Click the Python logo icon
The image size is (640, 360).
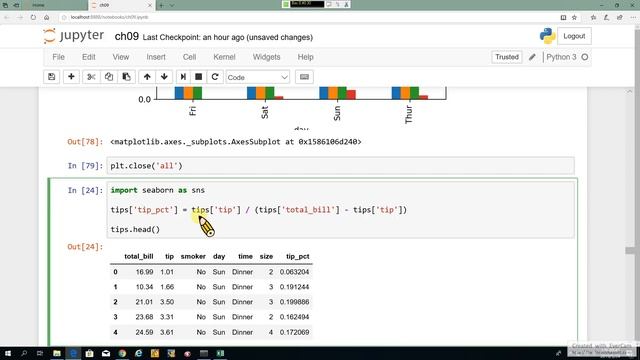click(547, 36)
